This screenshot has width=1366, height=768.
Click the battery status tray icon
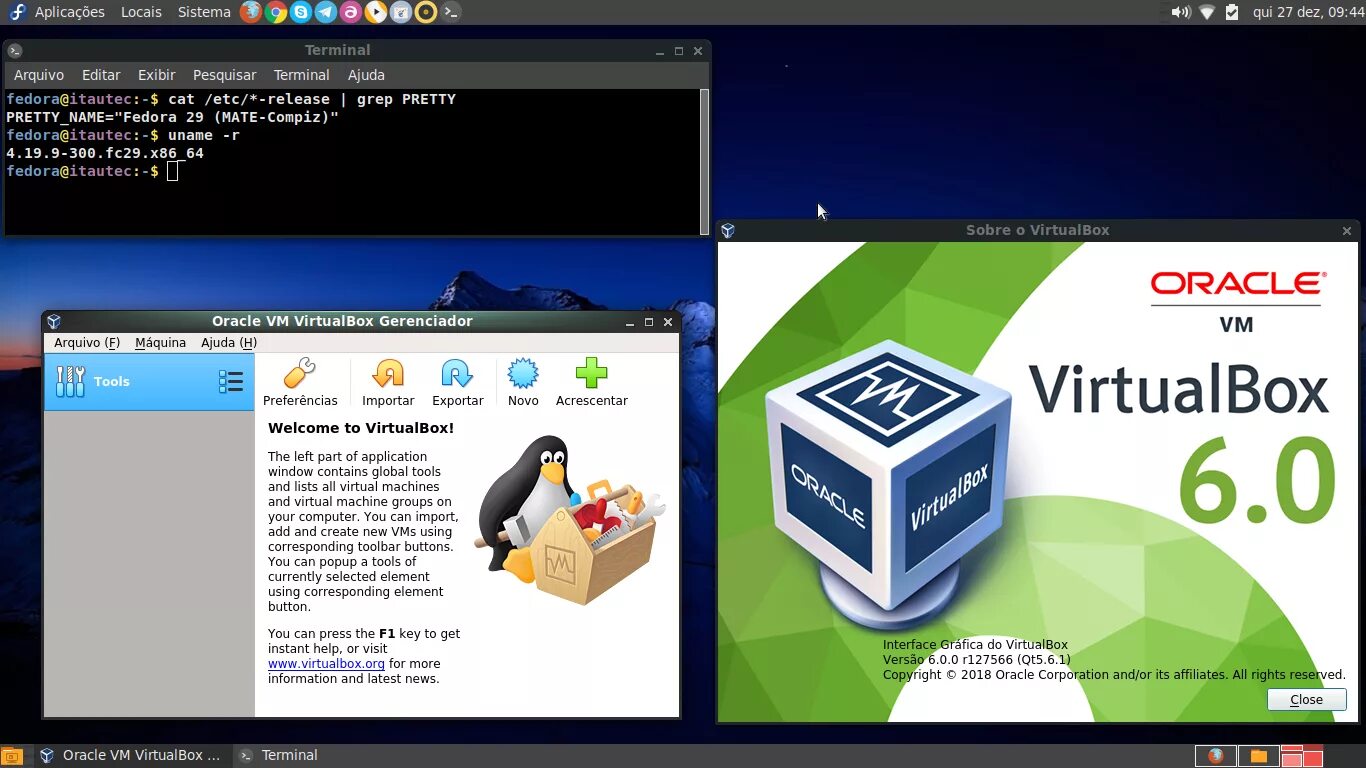1232,12
